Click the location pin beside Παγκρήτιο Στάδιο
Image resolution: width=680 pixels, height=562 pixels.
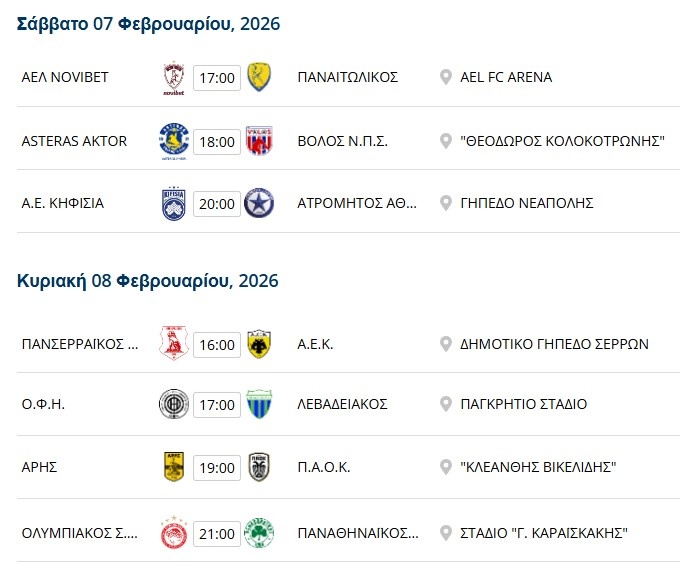coord(446,404)
